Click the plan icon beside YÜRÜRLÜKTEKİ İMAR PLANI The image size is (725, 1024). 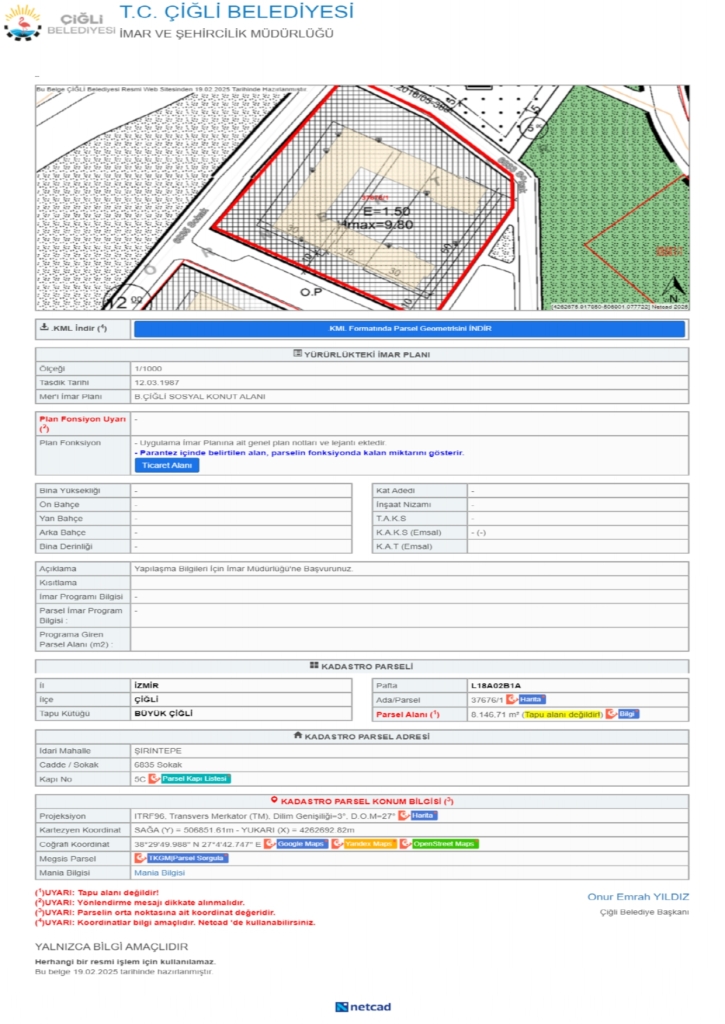pos(297,353)
